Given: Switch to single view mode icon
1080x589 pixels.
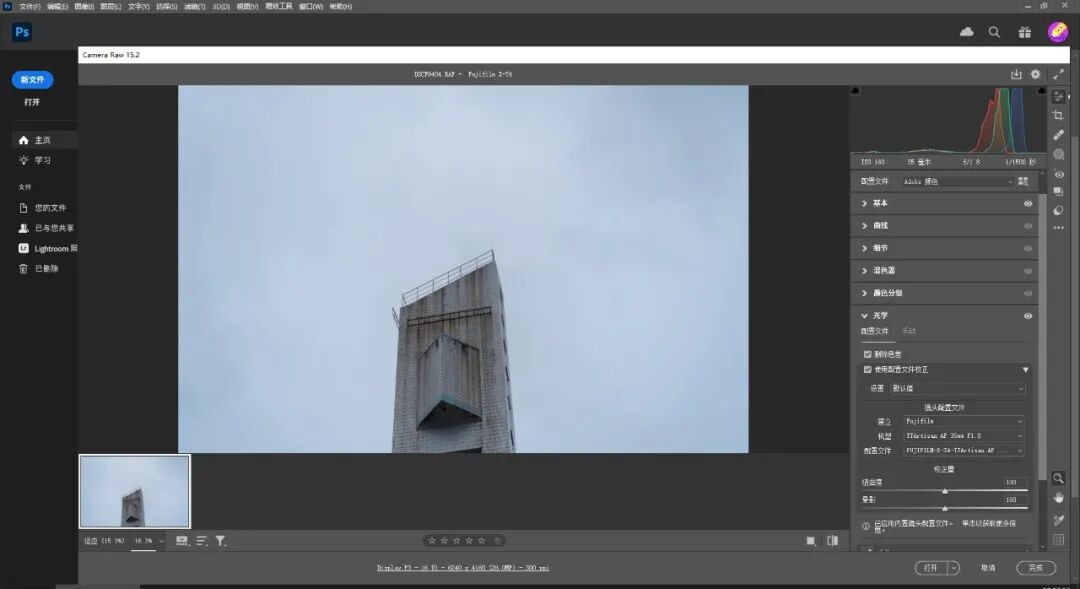Looking at the screenshot, I should (811, 541).
